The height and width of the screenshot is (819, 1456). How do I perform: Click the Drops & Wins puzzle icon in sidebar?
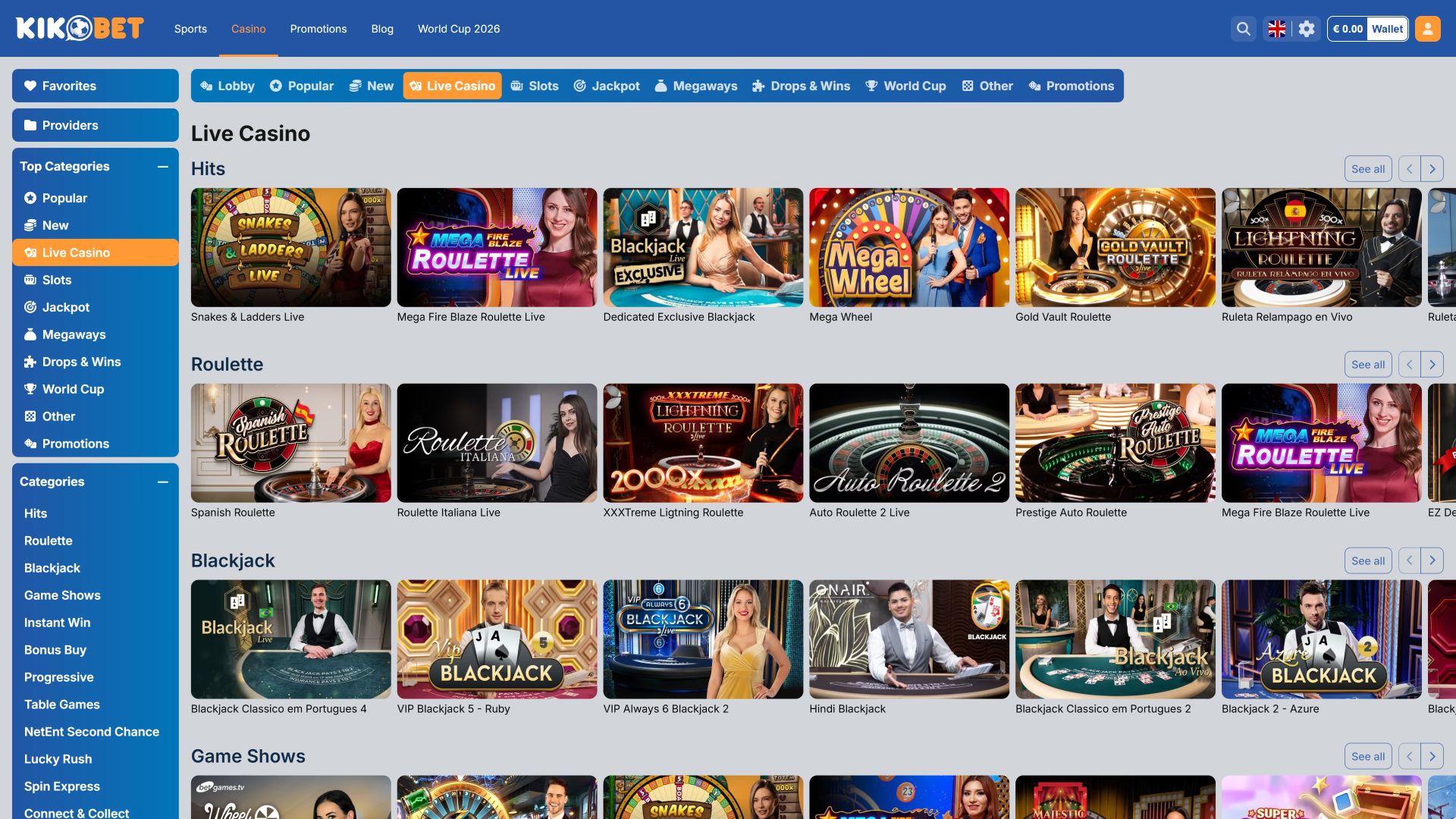[30, 362]
